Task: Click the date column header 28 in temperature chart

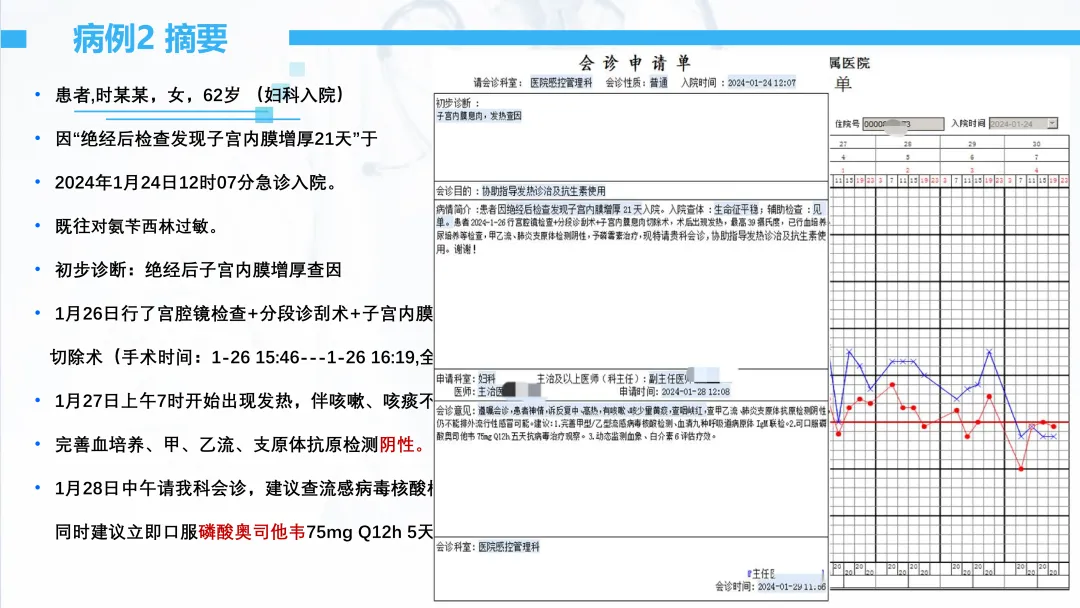Action: pyautogui.click(x=908, y=144)
